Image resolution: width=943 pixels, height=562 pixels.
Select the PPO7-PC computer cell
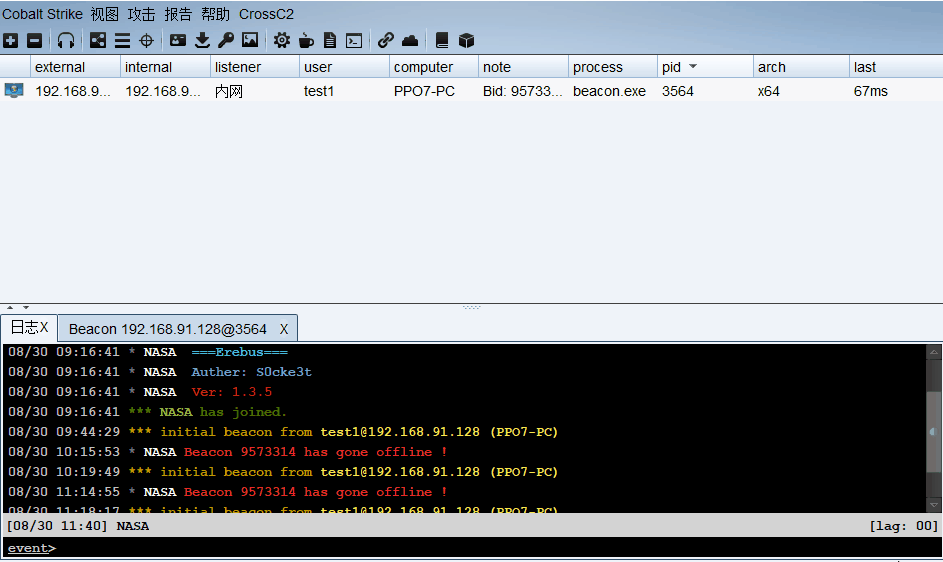(424, 91)
